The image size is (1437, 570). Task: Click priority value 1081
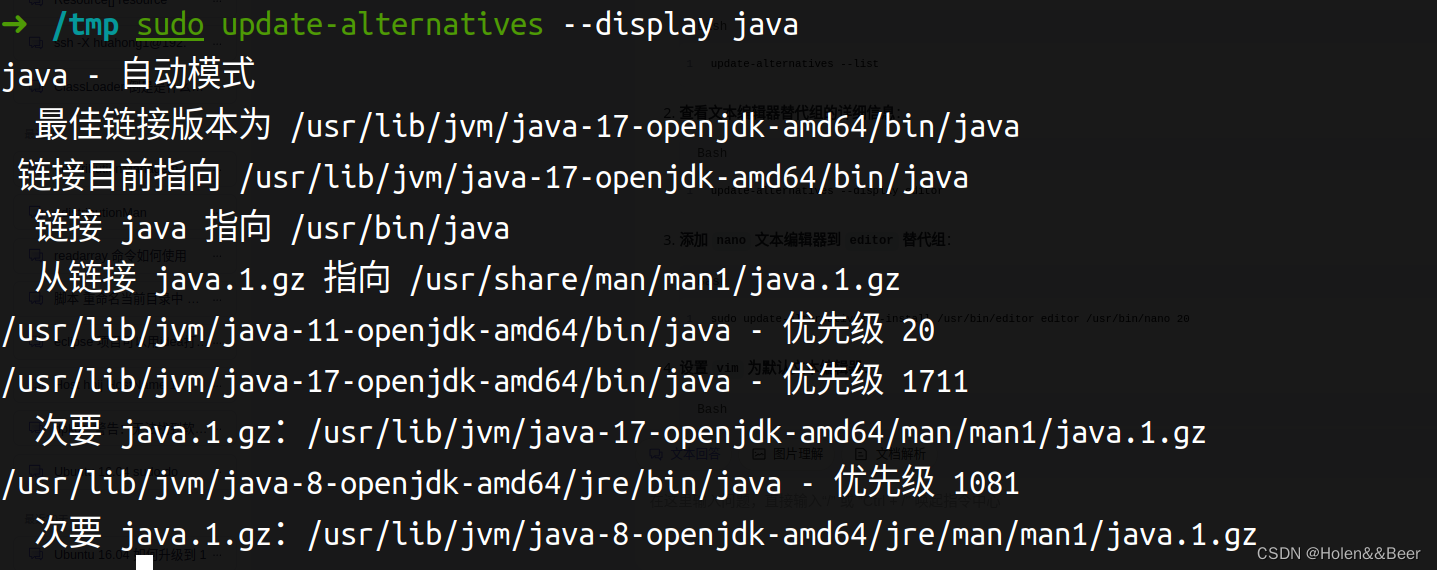(986, 484)
